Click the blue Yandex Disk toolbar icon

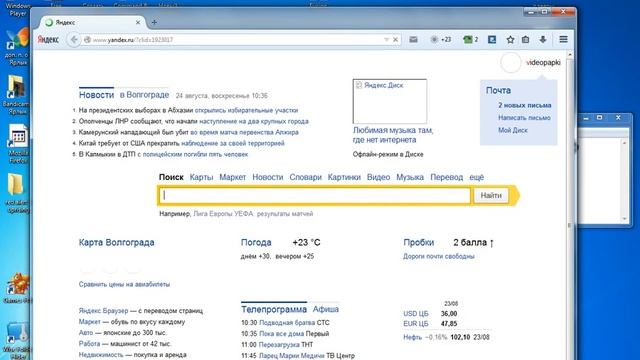[492, 40]
